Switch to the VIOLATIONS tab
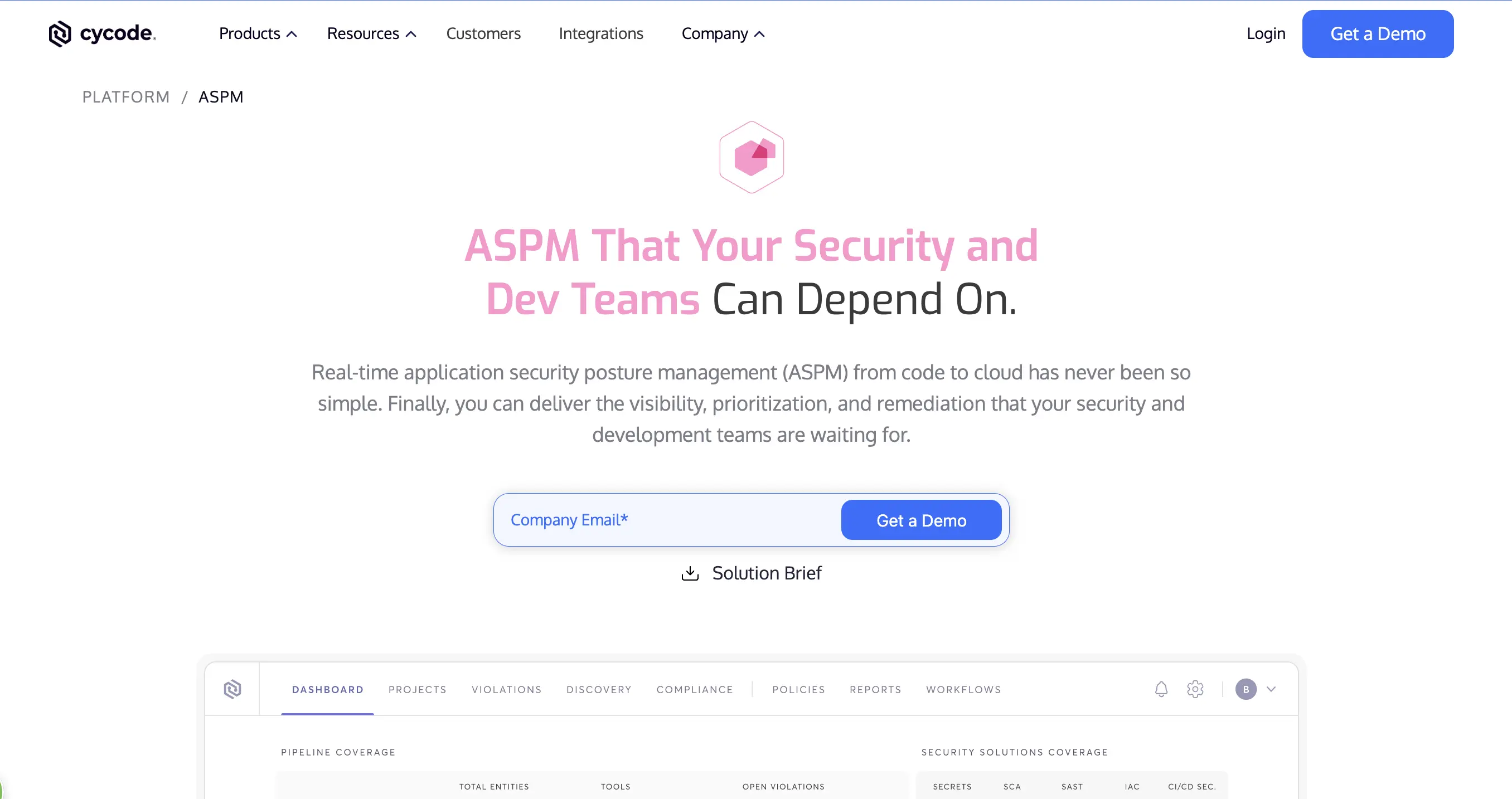Viewport: 1512px width, 799px height. 506,689
